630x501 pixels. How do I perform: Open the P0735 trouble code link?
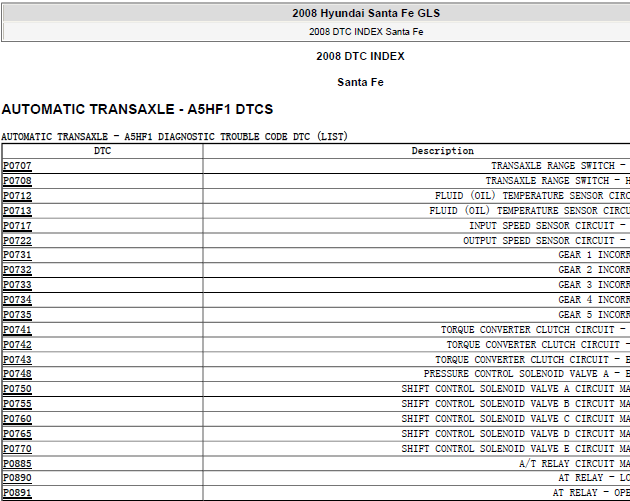coord(17,315)
